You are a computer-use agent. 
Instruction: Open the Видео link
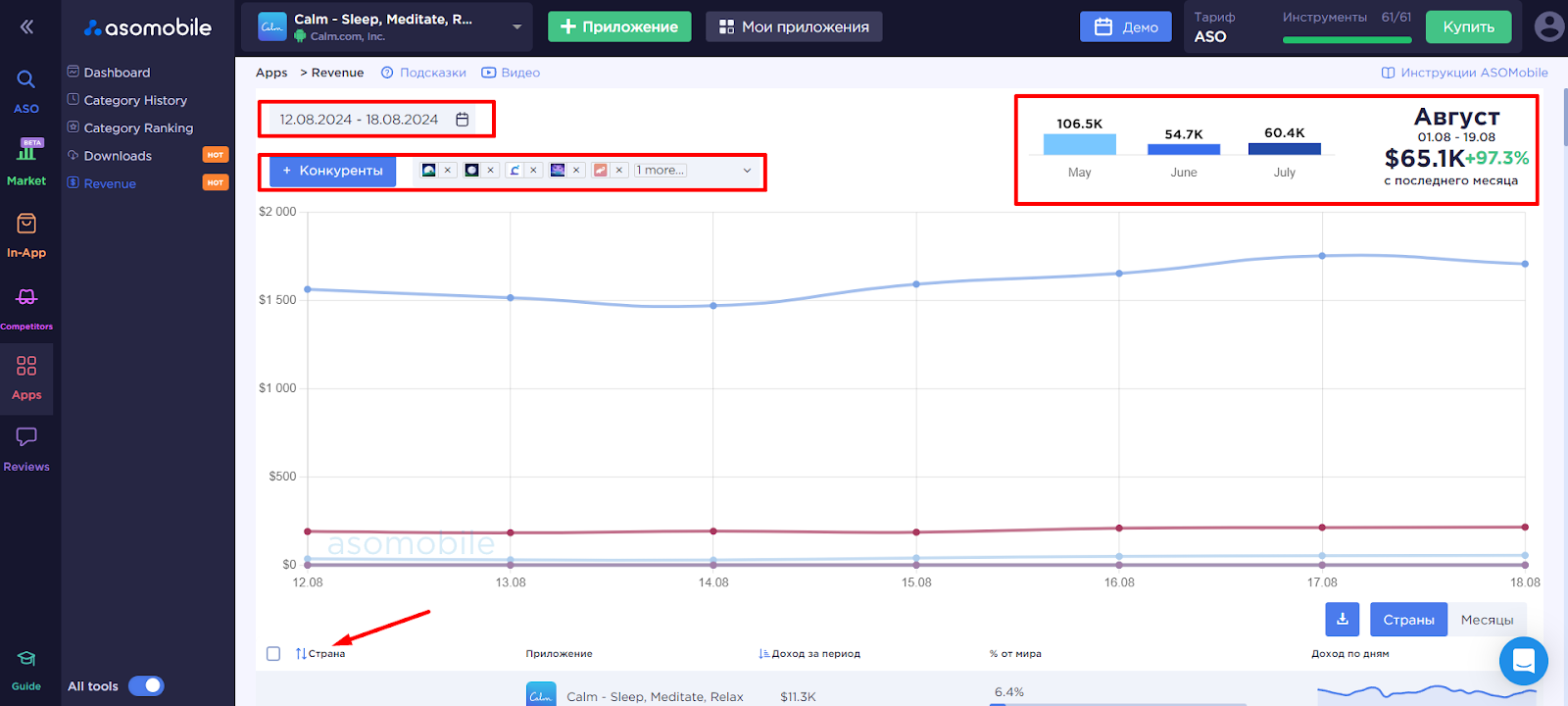(x=511, y=73)
